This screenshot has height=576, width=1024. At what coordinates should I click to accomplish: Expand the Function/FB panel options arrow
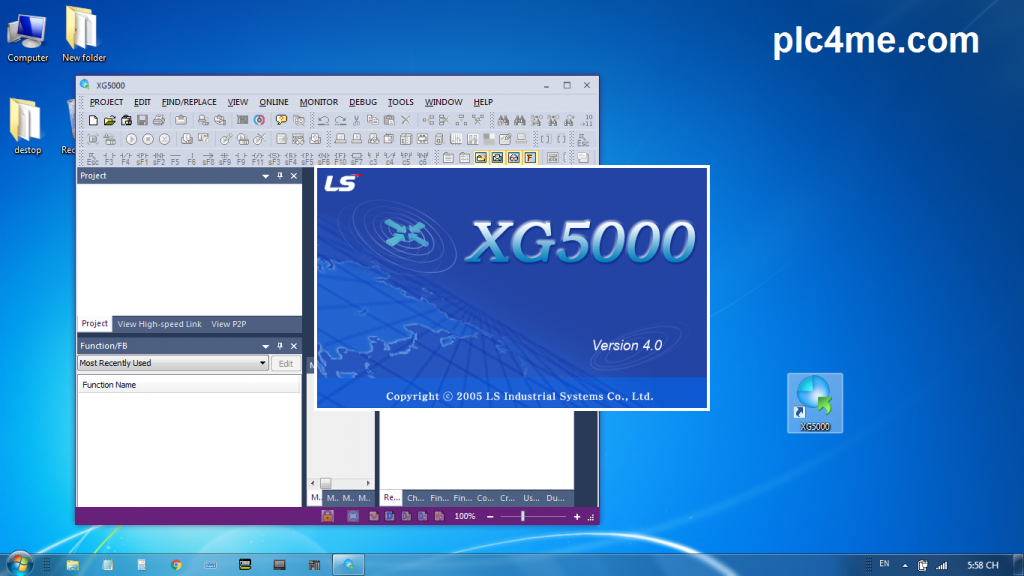coord(265,346)
